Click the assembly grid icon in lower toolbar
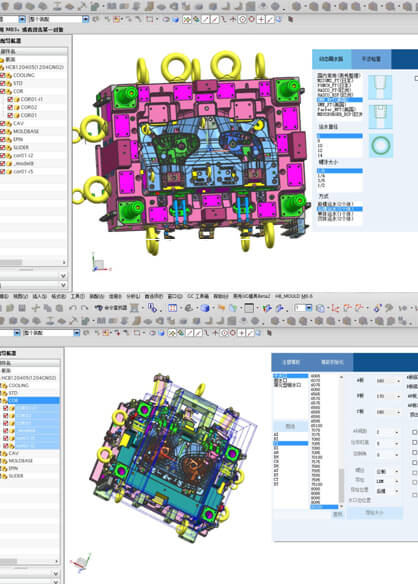This screenshot has width=418, height=584. (x=172, y=308)
